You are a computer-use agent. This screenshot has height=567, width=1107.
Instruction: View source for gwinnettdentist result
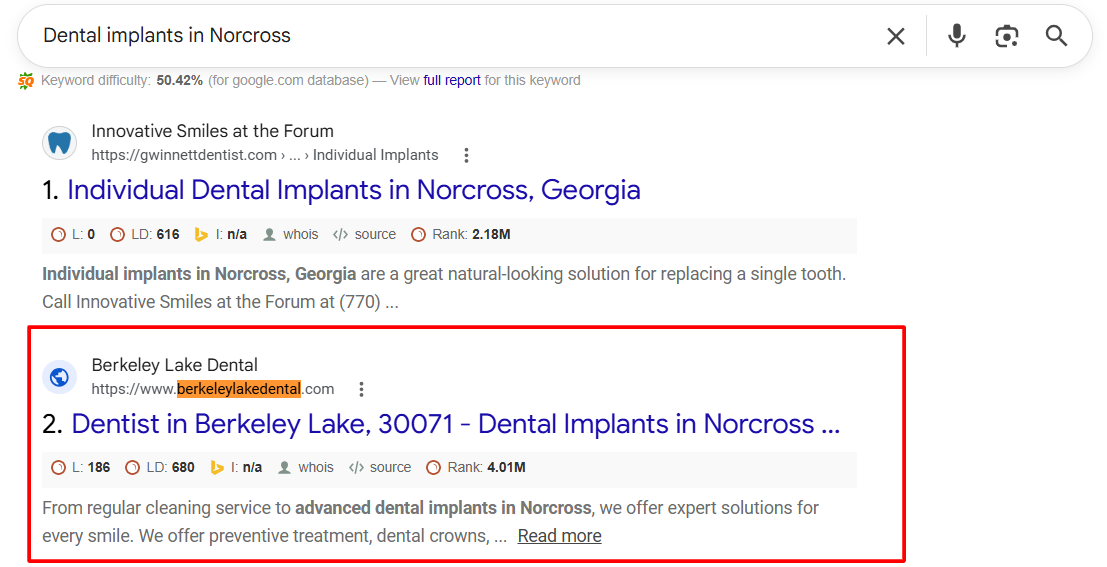pos(364,234)
